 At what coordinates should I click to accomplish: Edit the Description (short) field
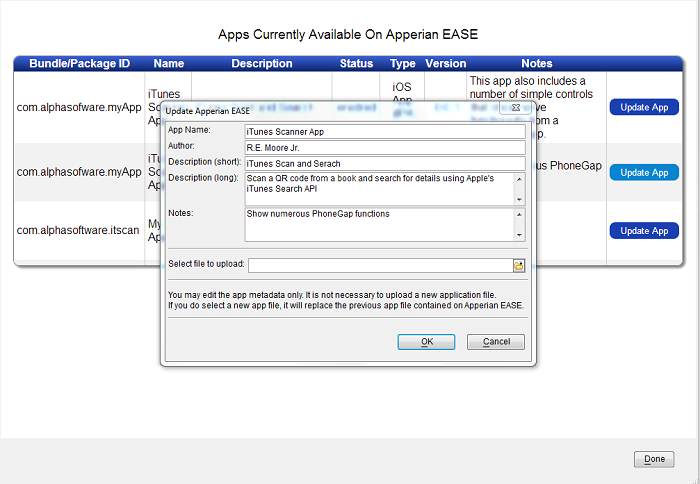tap(385, 164)
